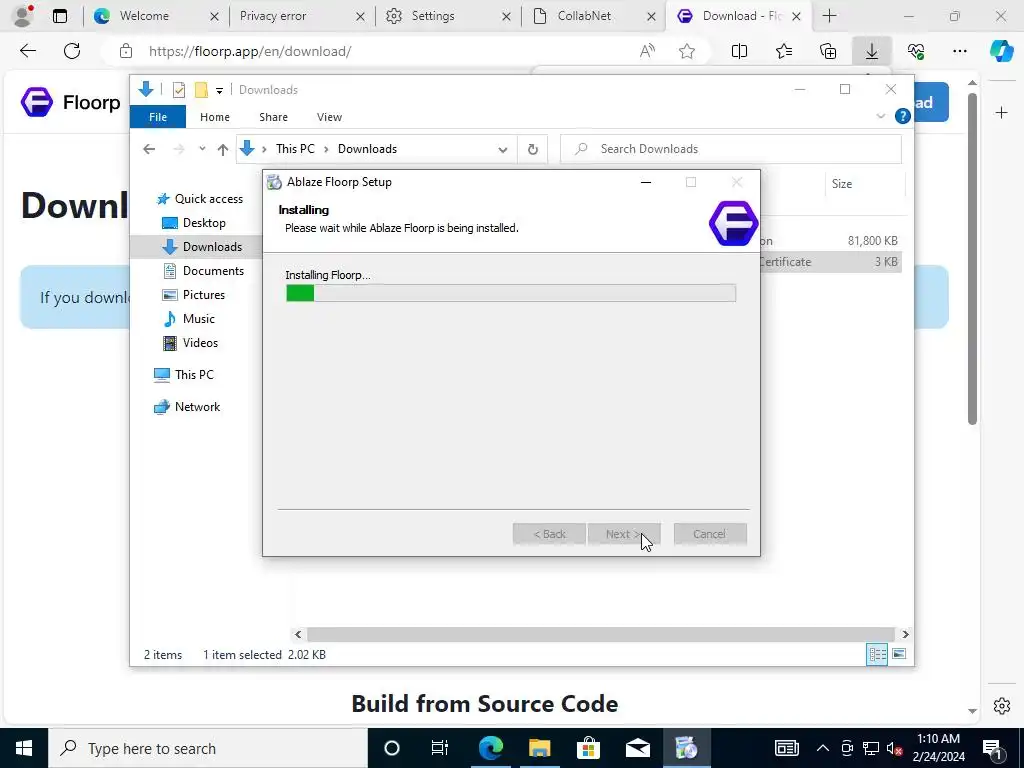The height and width of the screenshot is (768, 1024).
Task: Open Mail app from taskbar
Action: (637, 748)
